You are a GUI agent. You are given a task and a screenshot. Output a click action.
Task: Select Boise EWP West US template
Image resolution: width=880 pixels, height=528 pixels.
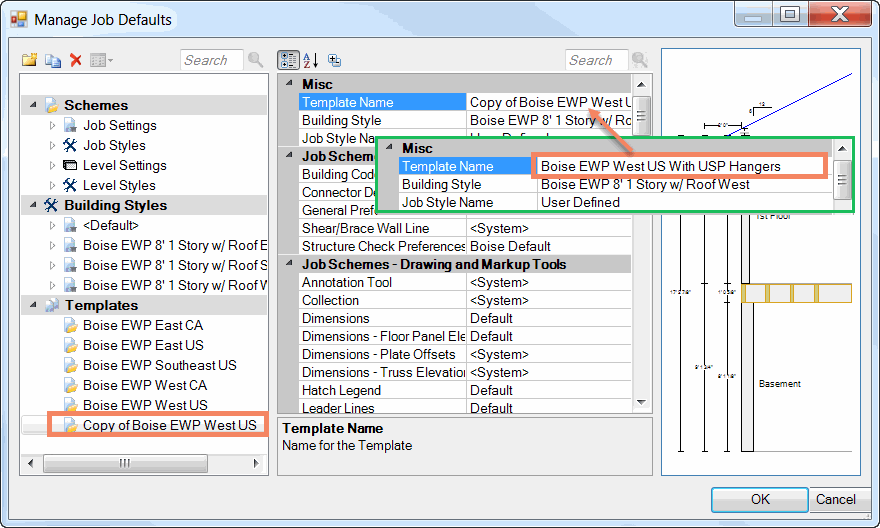coord(145,405)
